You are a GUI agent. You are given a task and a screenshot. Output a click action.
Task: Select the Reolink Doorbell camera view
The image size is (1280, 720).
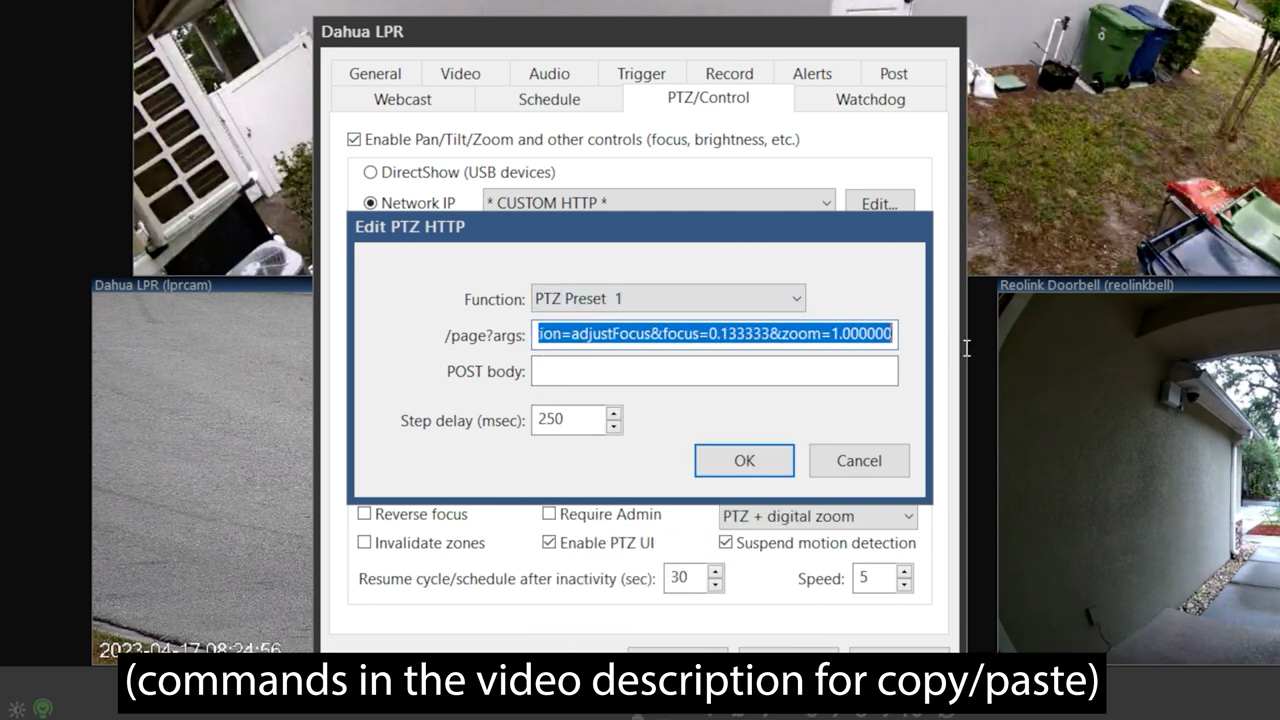pos(1138,478)
